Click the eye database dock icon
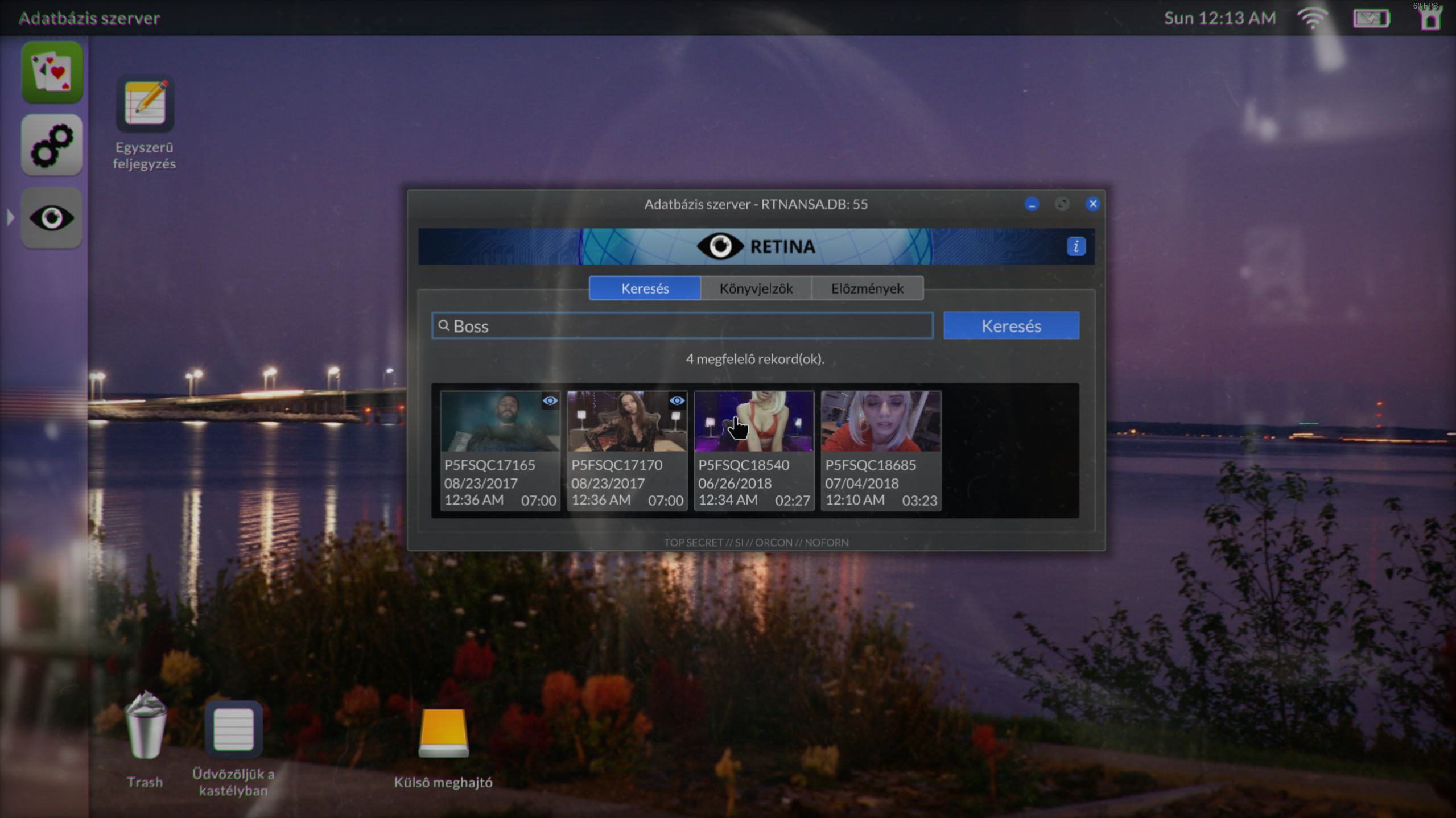Viewport: 1456px width, 818px height. [x=52, y=218]
